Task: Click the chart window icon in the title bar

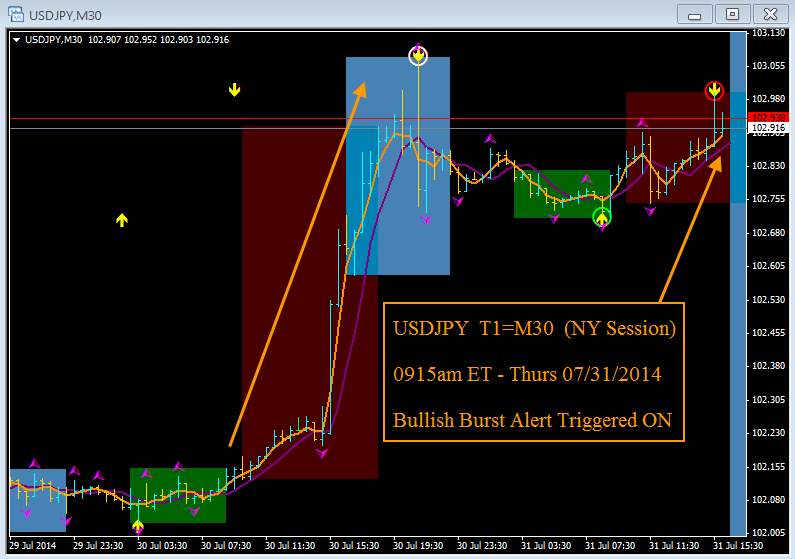Action: (16, 14)
